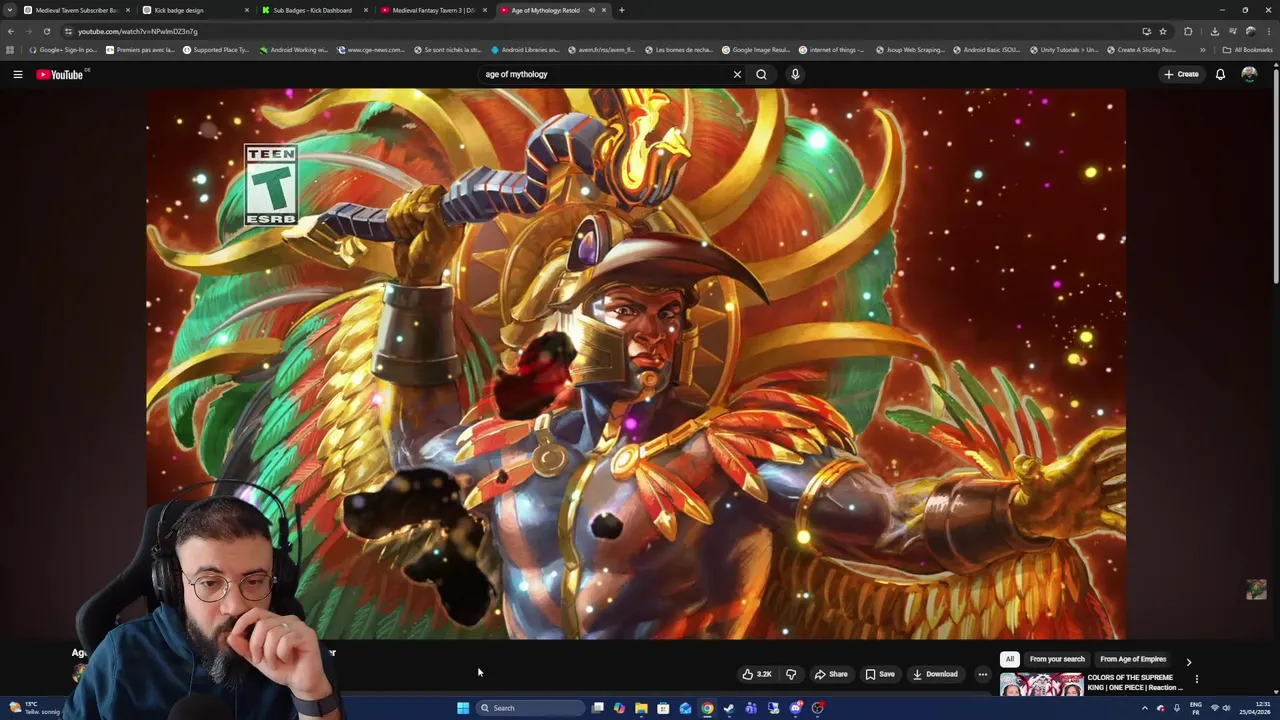Viewport: 1280px width, 720px height.
Task: Clear the YouTube search query
Action: click(x=737, y=74)
